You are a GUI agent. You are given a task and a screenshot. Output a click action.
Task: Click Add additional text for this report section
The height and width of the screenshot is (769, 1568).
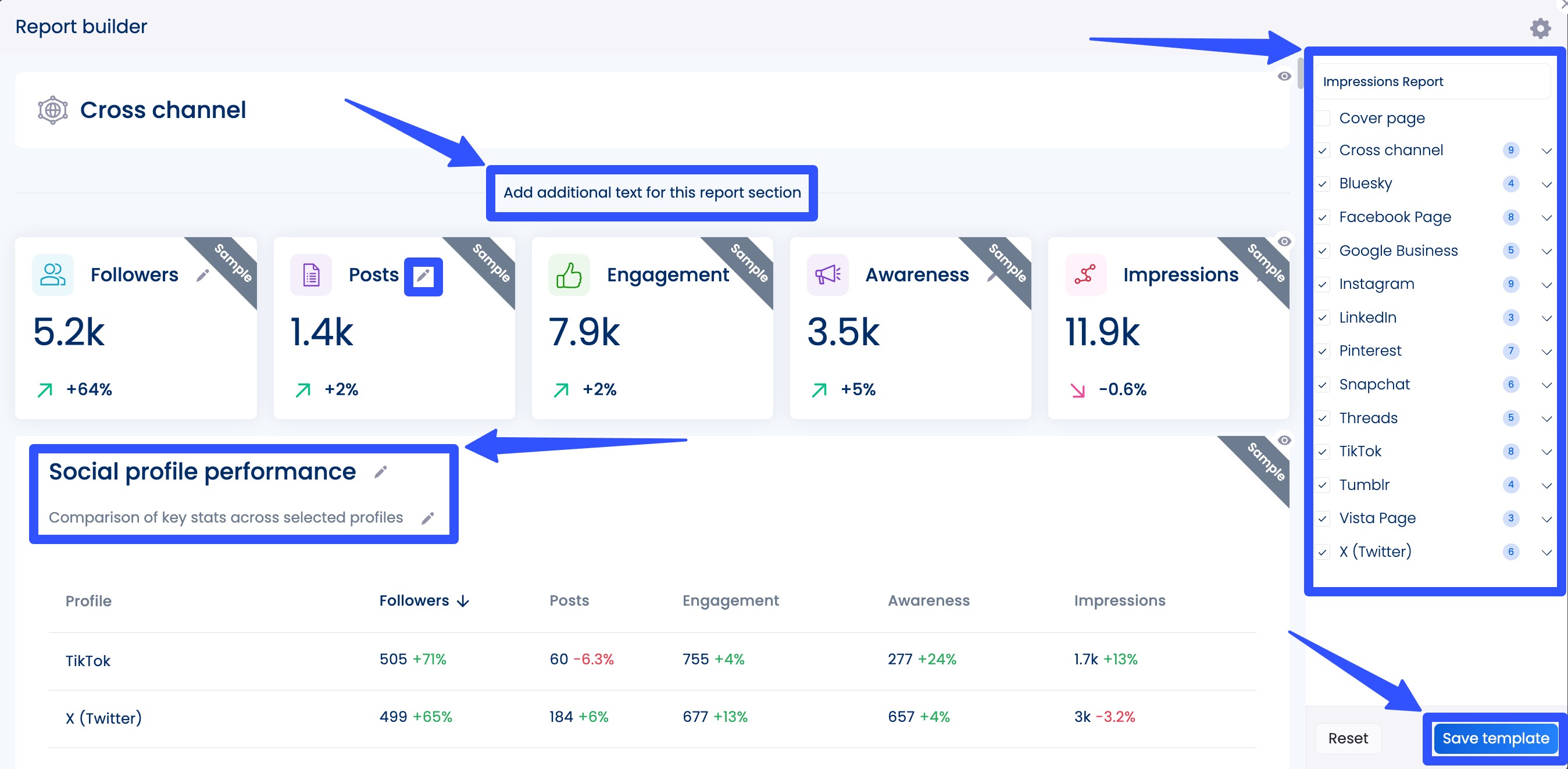[652, 192]
